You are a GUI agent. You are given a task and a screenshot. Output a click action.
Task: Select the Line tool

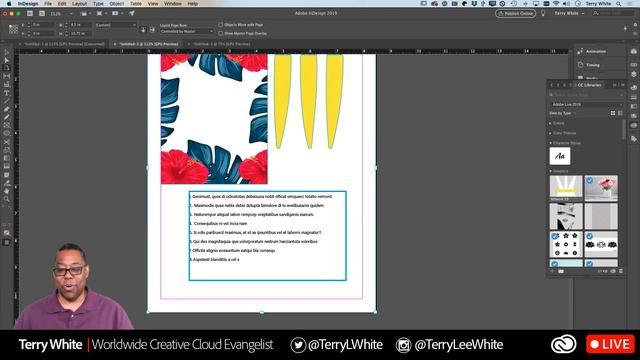pyautogui.click(x=7, y=101)
